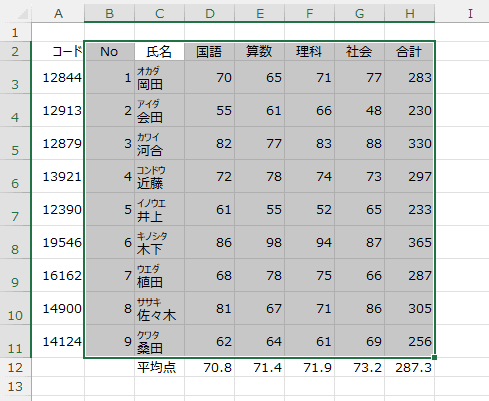The image size is (489, 401).
Task: Select the 国語 header cell
Action: [209, 51]
